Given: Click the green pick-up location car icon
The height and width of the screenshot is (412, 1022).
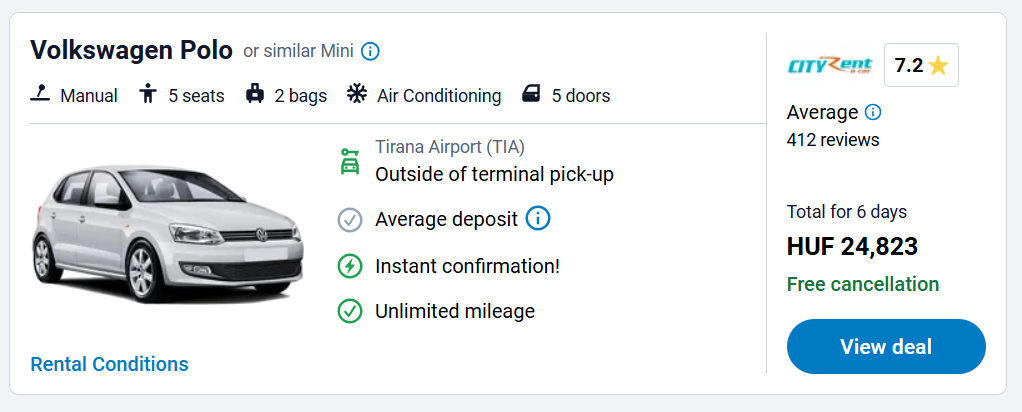Looking at the screenshot, I should [x=349, y=161].
